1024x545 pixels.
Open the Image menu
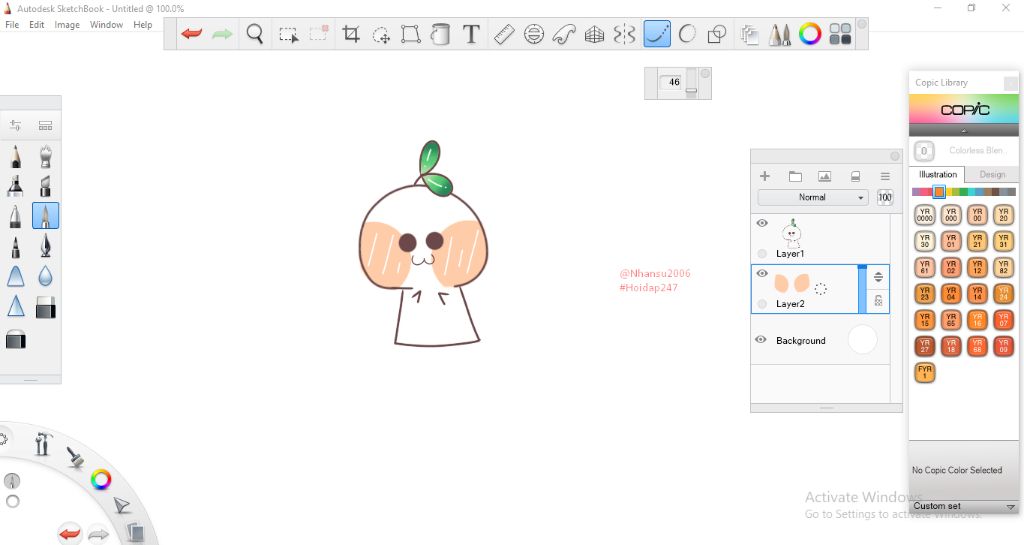[67, 25]
